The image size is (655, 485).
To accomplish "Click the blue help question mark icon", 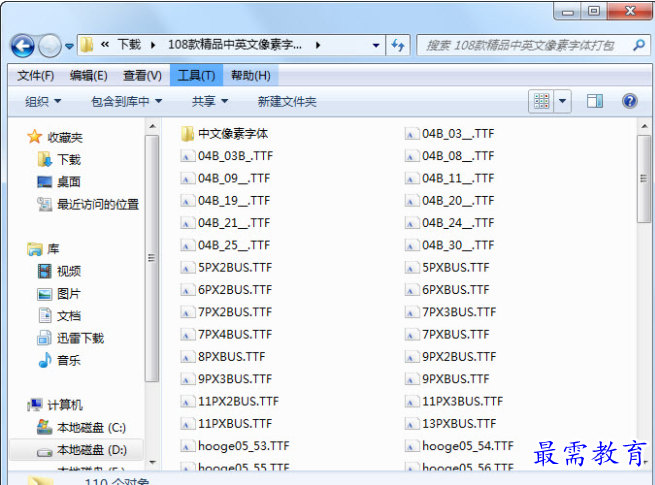I will [630, 101].
